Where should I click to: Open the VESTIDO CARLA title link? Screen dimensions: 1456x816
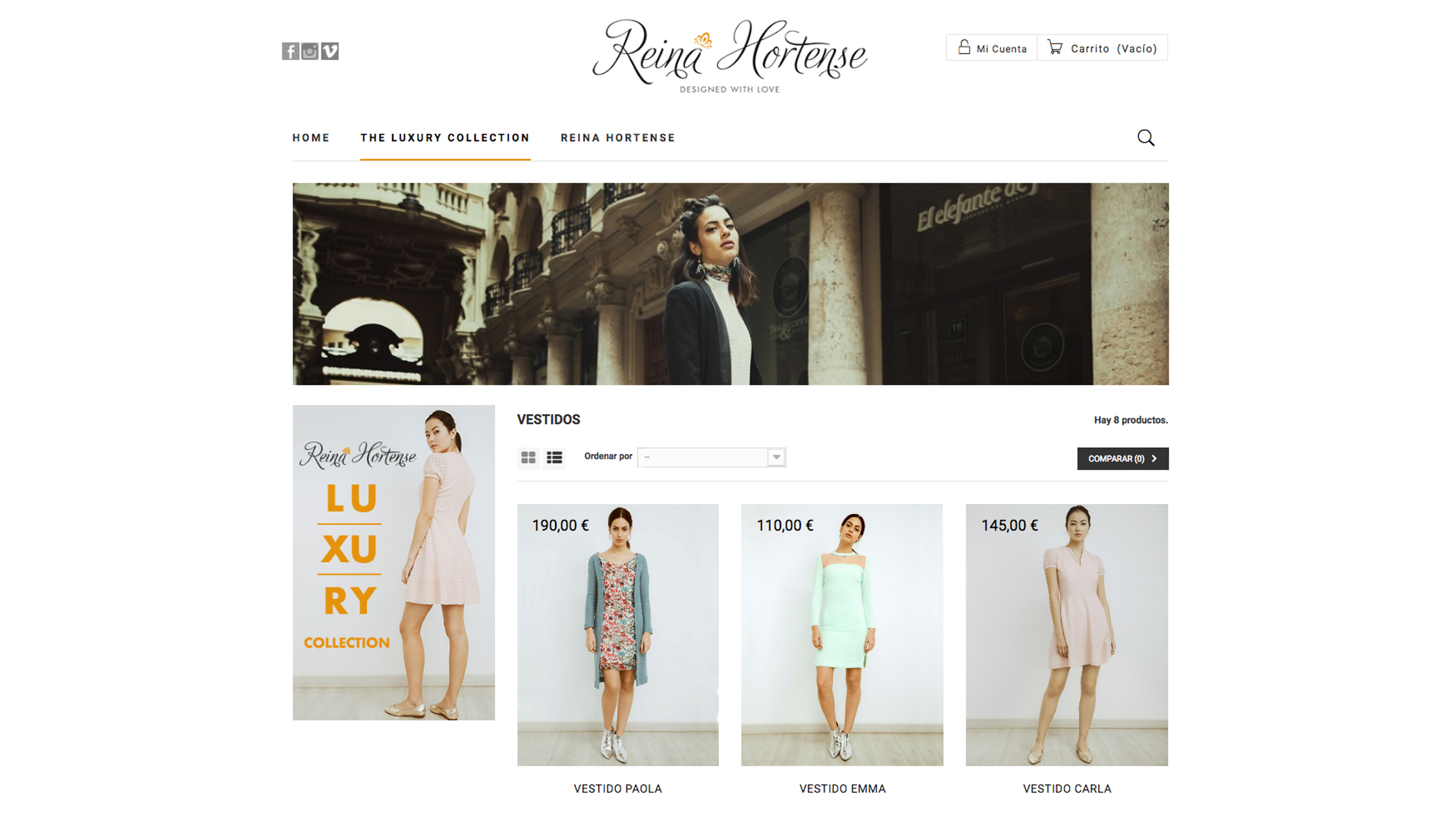[1067, 789]
